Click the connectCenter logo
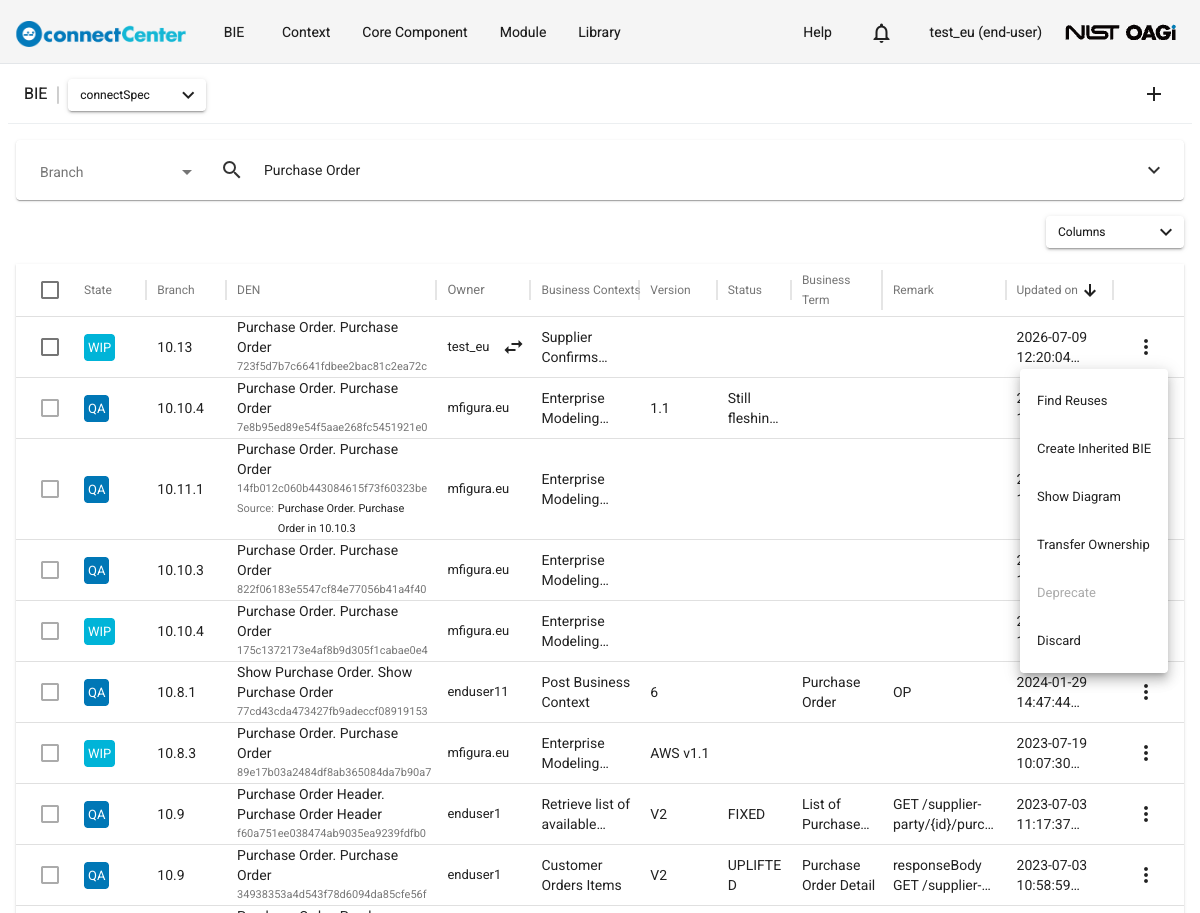The width and height of the screenshot is (1200, 913). 101,33
